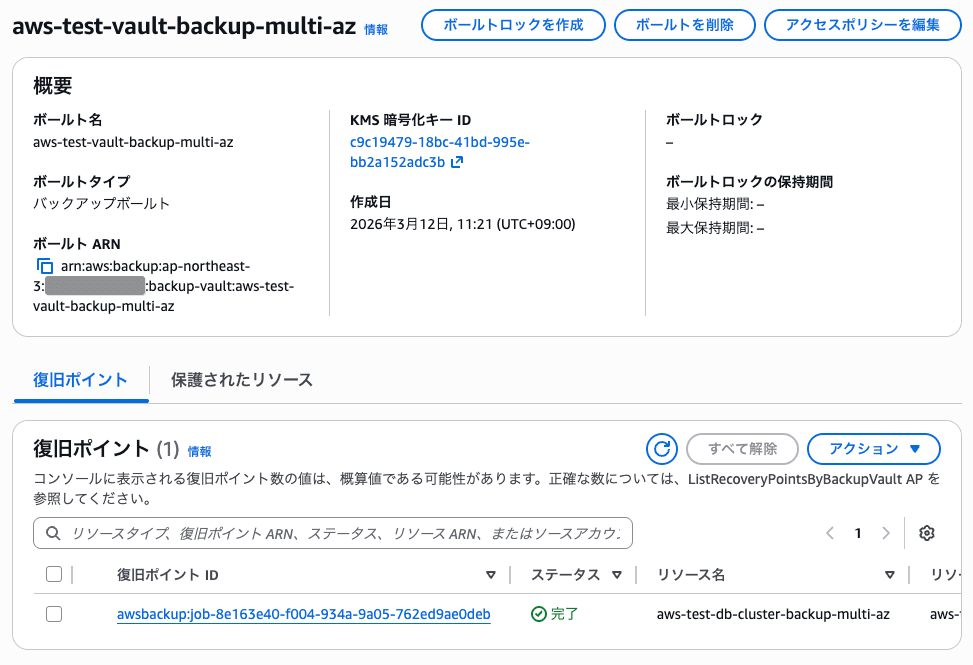This screenshot has height=665, width=973.
Task: Click the ボールトロックを作成 button
Action: point(513,25)
